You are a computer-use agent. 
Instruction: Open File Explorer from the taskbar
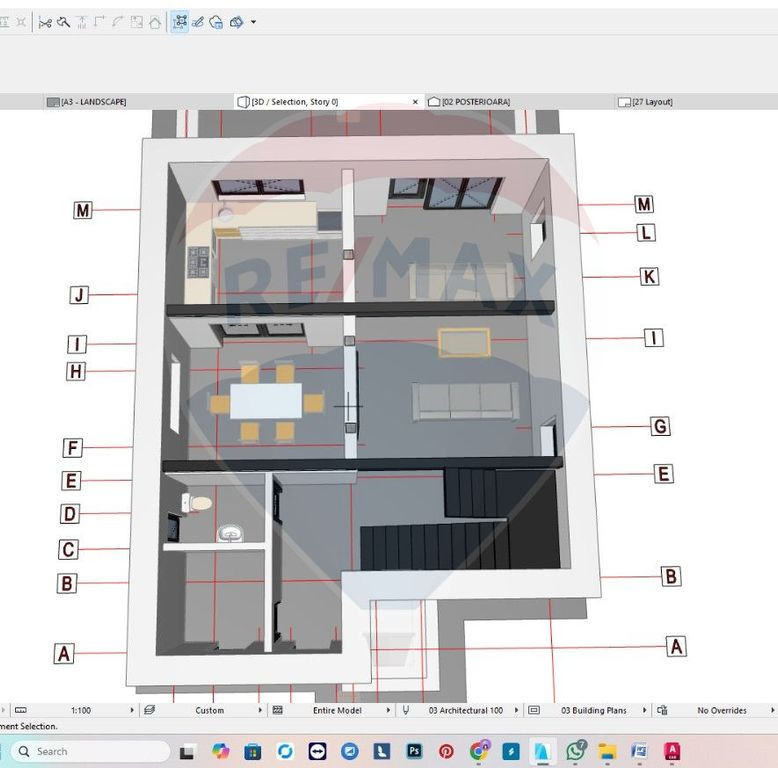tap(607, 751)
